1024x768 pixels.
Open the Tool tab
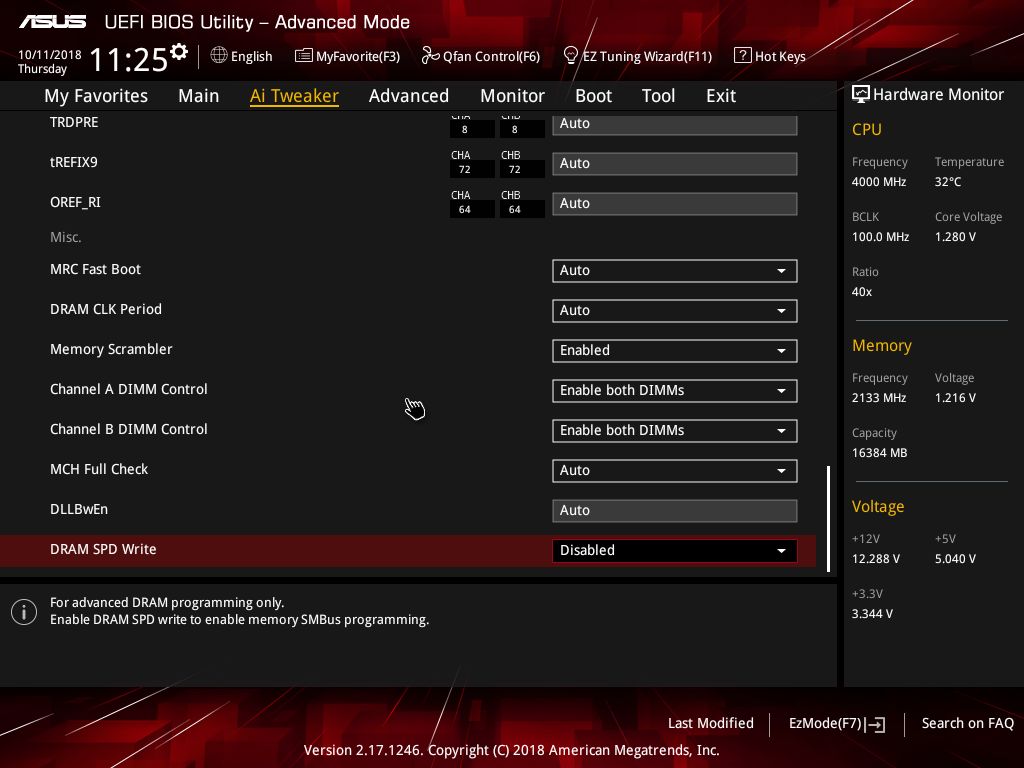(658, 96)
